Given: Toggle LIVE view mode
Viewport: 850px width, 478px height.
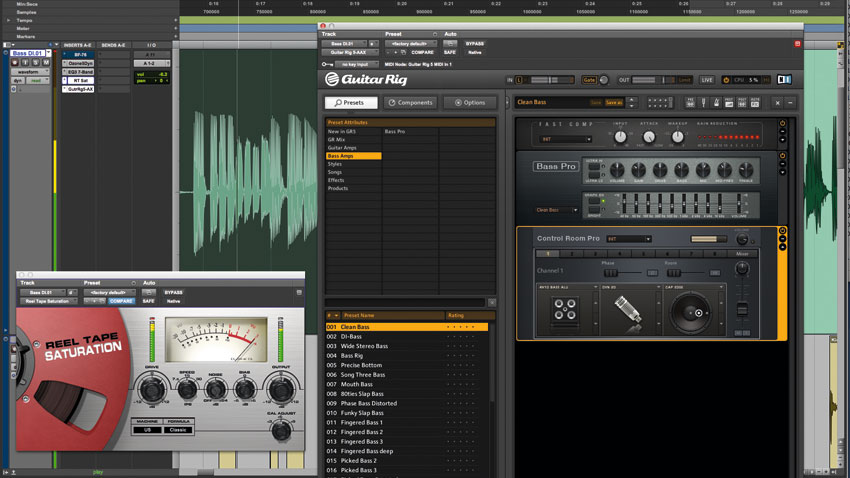Looking at the screenshot, I should [707, 80].
